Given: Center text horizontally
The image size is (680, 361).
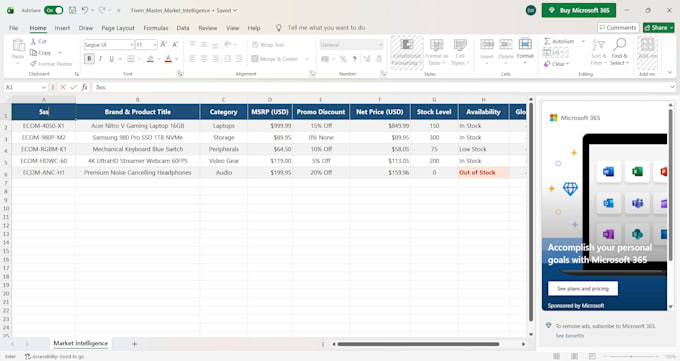Looking at the screenshot, I should click(x=204, y=59).
